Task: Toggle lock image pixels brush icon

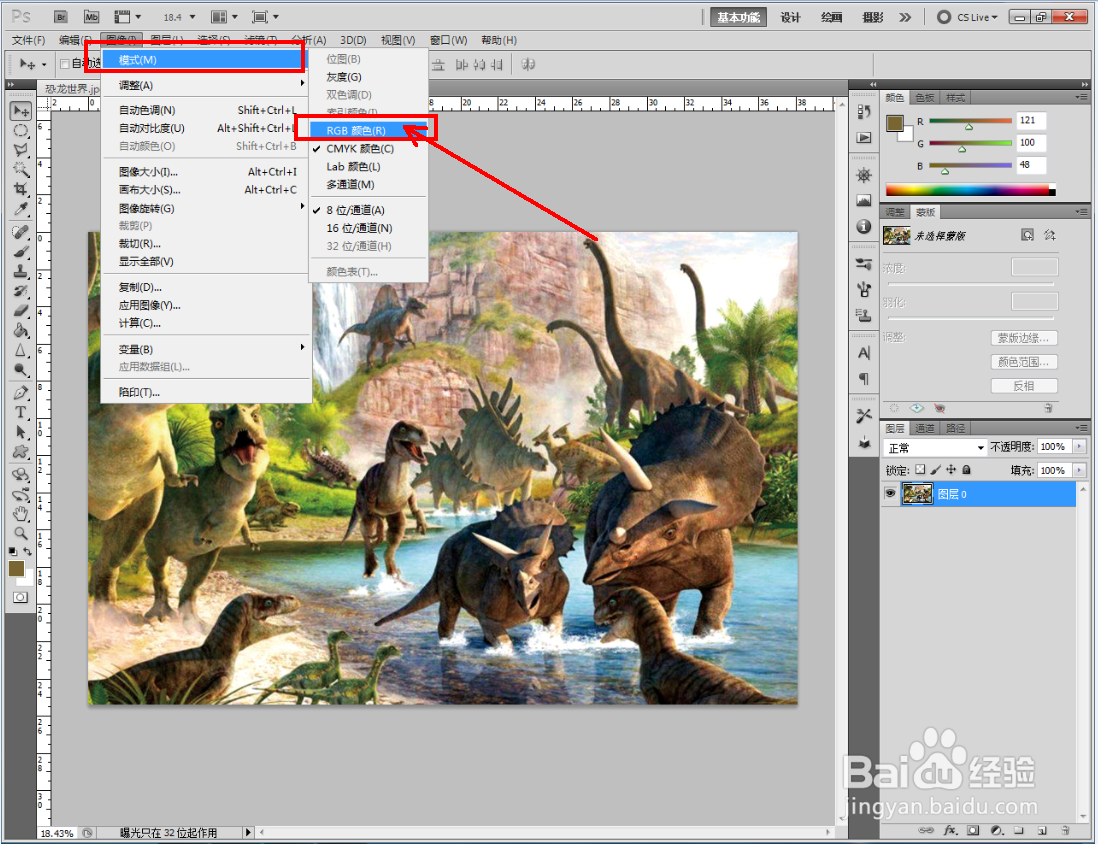Action: 936,470
